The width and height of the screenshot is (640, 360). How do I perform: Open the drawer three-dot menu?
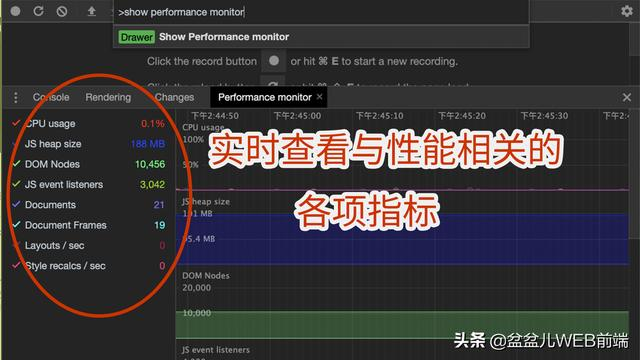pyautogui.click(x=16, y=97)
